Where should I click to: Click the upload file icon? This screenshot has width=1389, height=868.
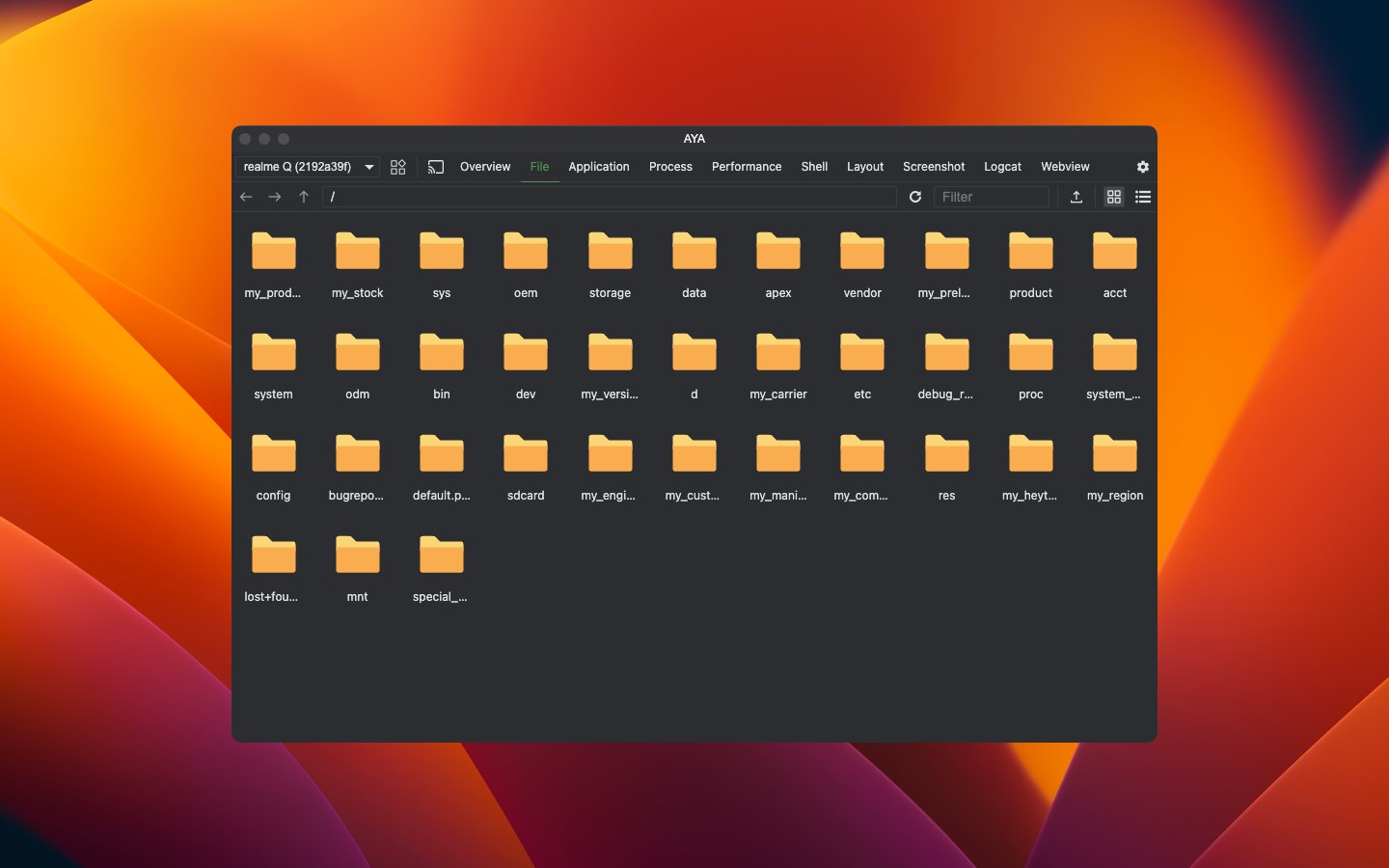point(1076,197)
